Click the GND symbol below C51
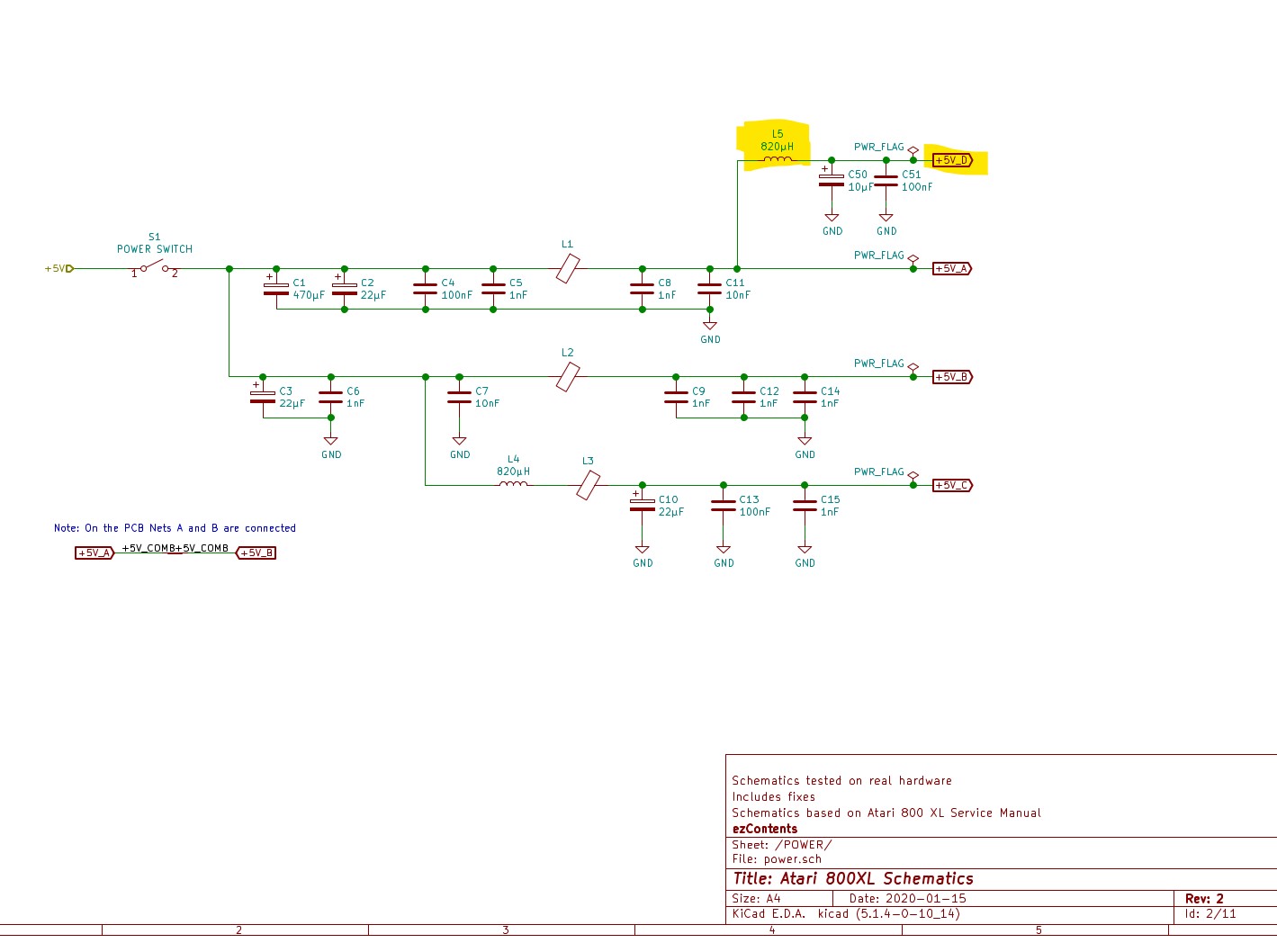Viewport: 1277px width, 952px height. point(886,219)
